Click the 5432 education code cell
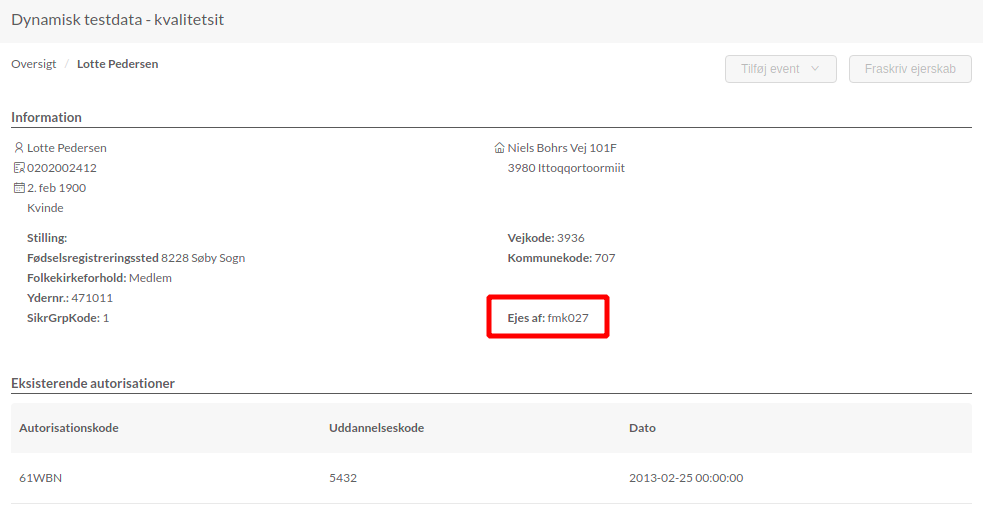Viewport: 983px width, 531px height. tap(343, 478)
